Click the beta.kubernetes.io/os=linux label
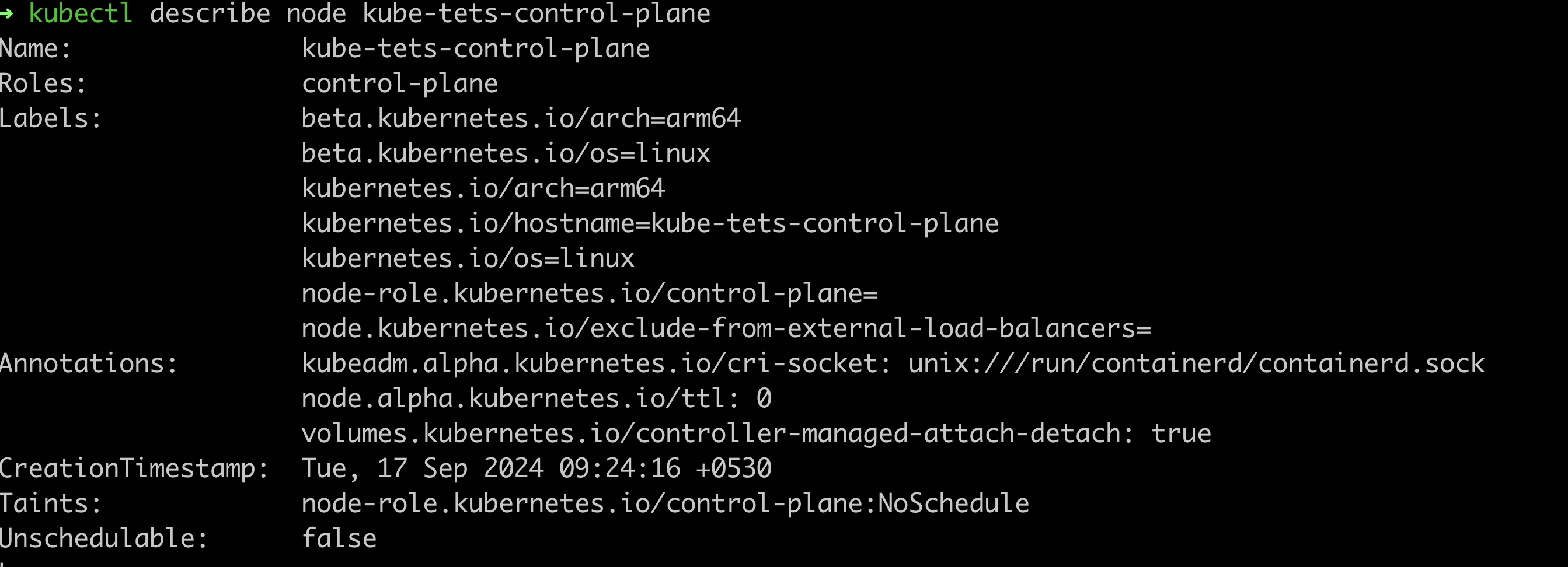Viewport: 1568px width, 567px height. (505, 153)
